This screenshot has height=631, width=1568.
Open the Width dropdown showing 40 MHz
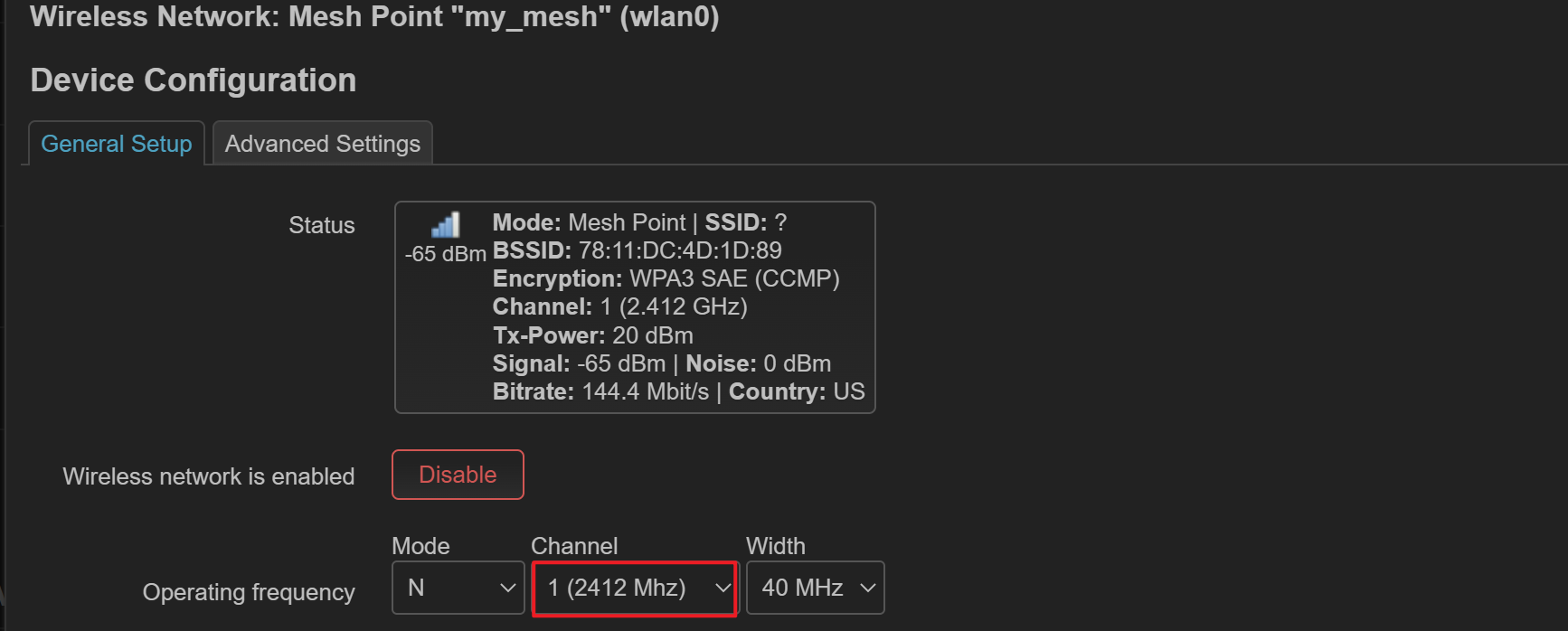pyautogui.click(x=815, y=588)
